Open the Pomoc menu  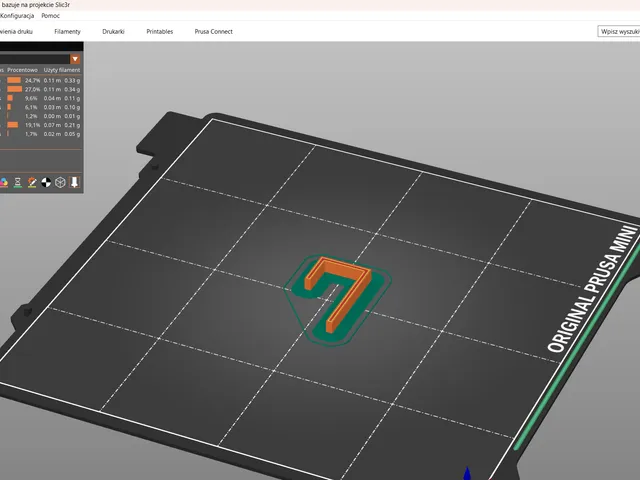pyautogui.click(x=51, y=16)
